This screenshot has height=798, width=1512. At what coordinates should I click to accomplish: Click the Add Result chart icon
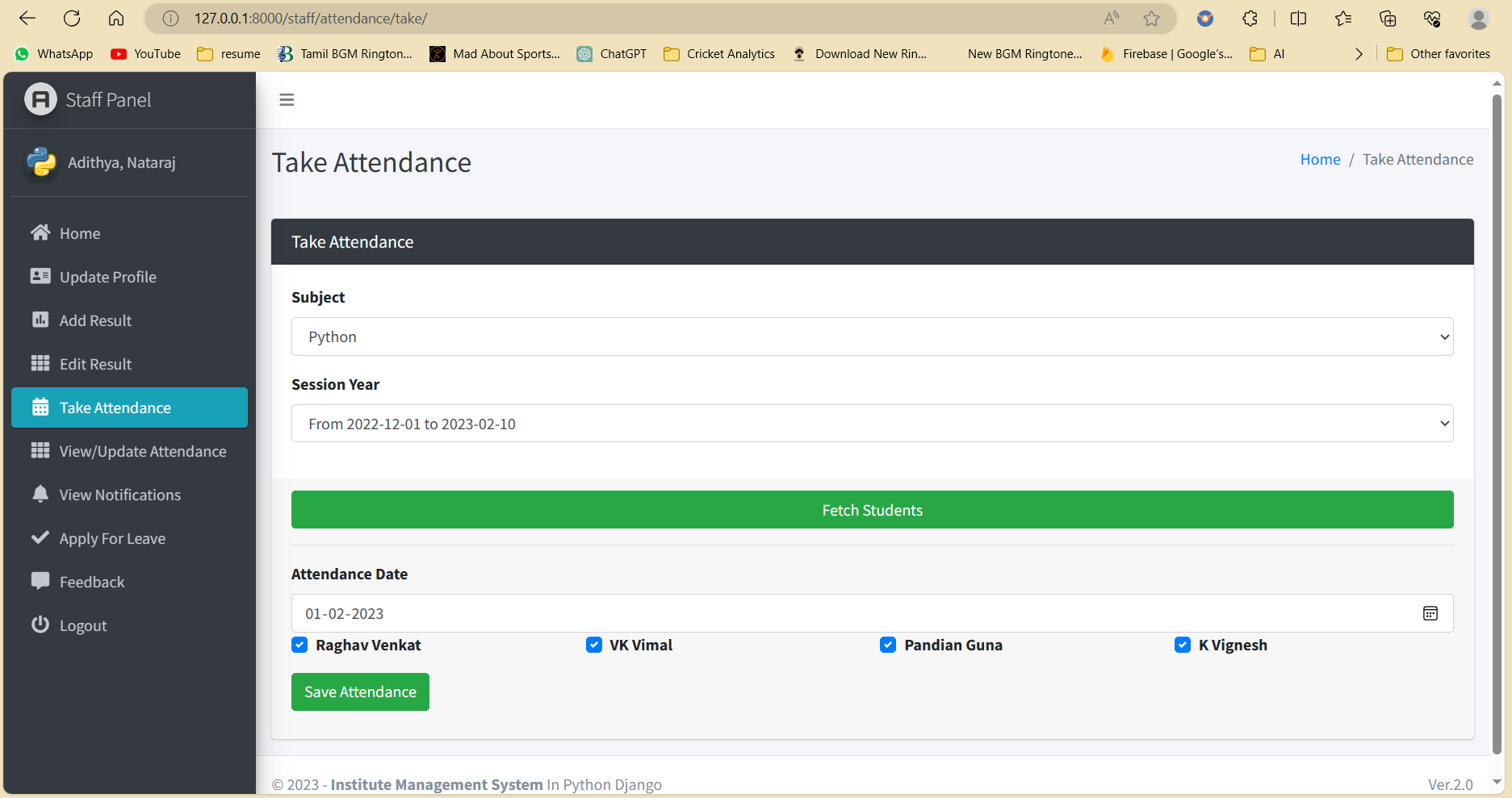40,320
